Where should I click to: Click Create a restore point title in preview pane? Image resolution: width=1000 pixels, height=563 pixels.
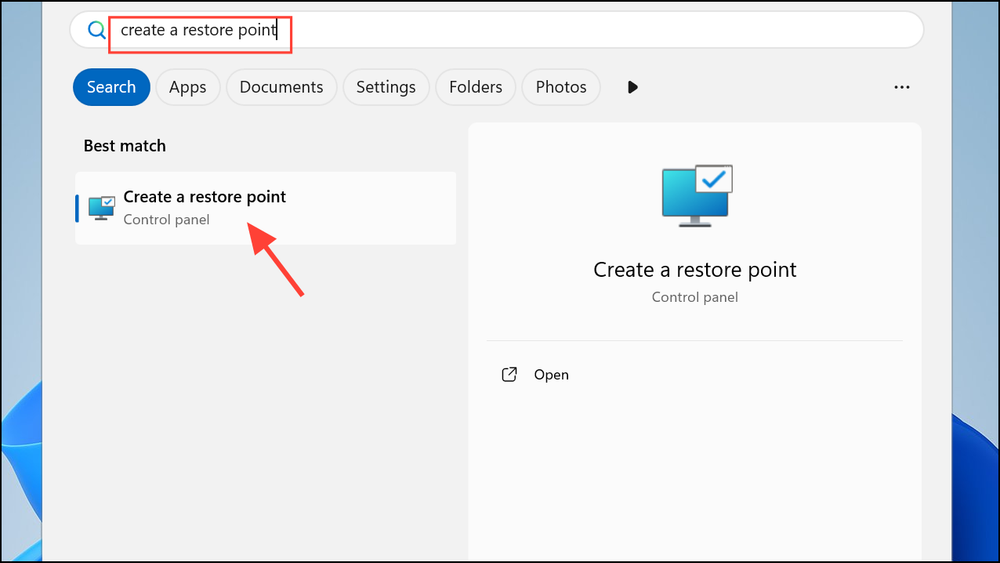[695, 269]
